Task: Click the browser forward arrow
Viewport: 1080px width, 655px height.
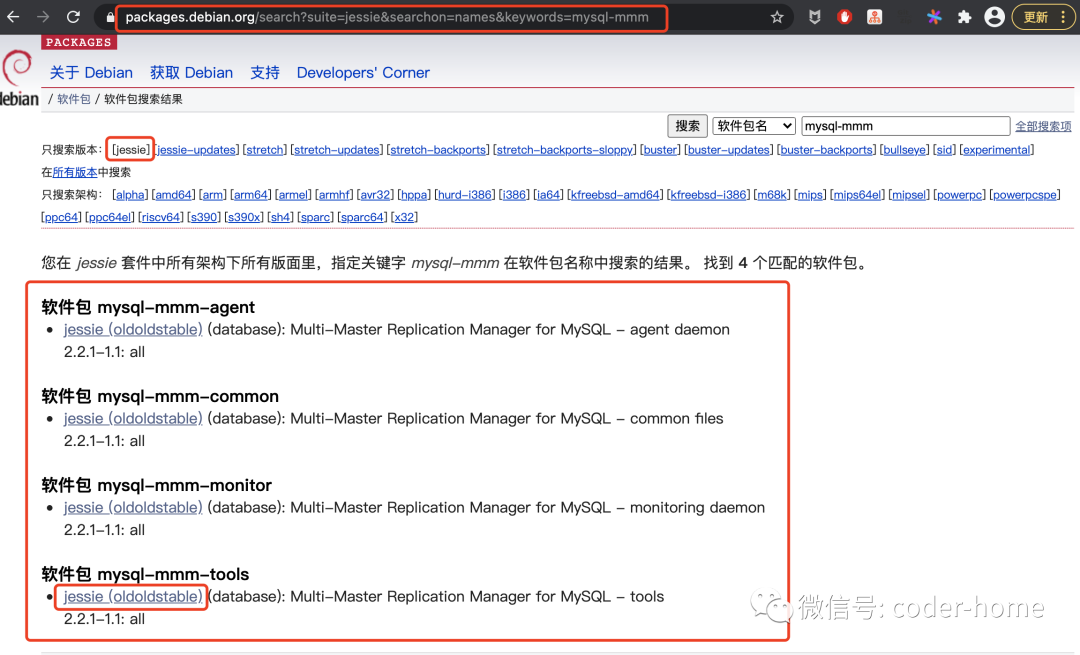Action: [x=43, y=17]
